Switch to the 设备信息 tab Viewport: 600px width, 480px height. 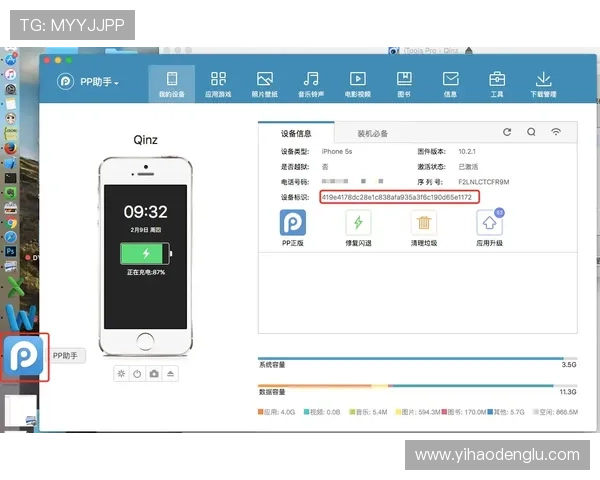[x=296, y=133]
